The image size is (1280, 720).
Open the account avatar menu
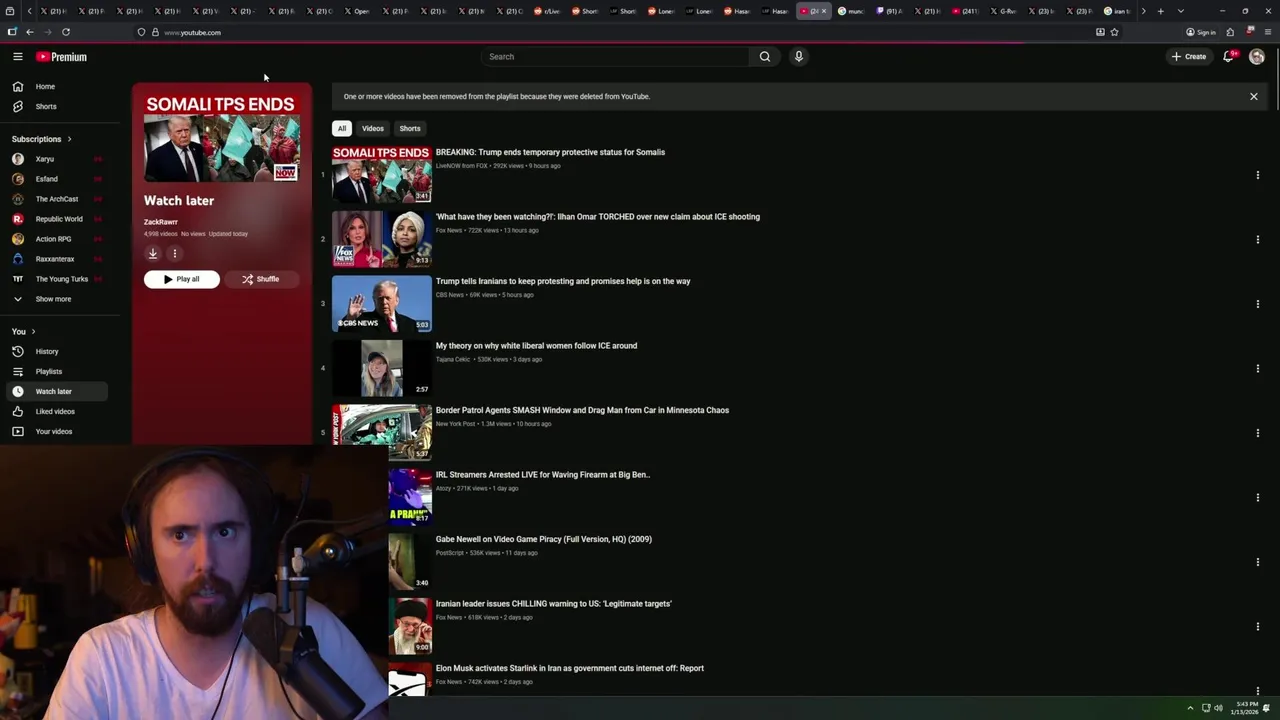point(1257,57)
